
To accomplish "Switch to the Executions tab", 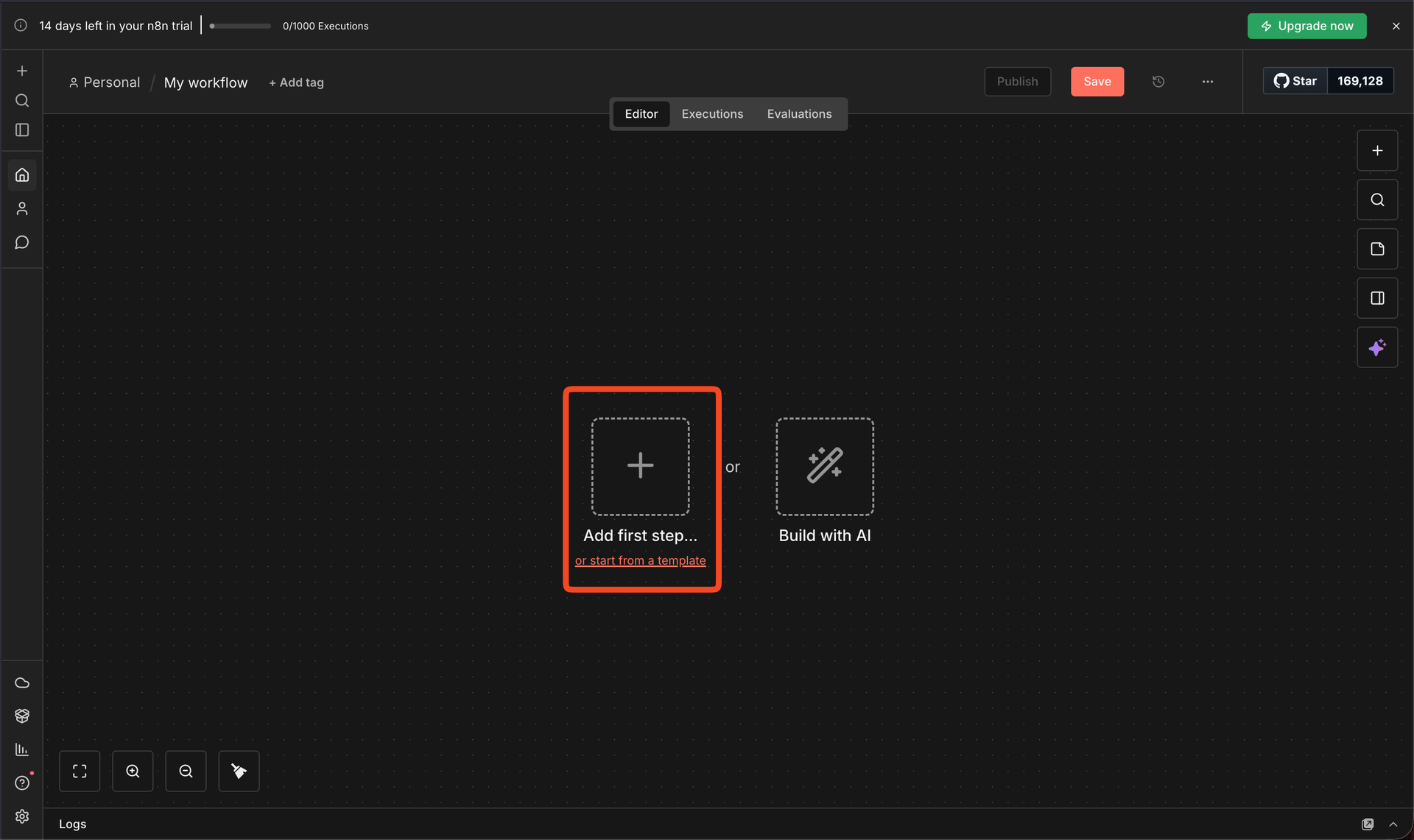I will pyautogui.click(x=712, y=114).
